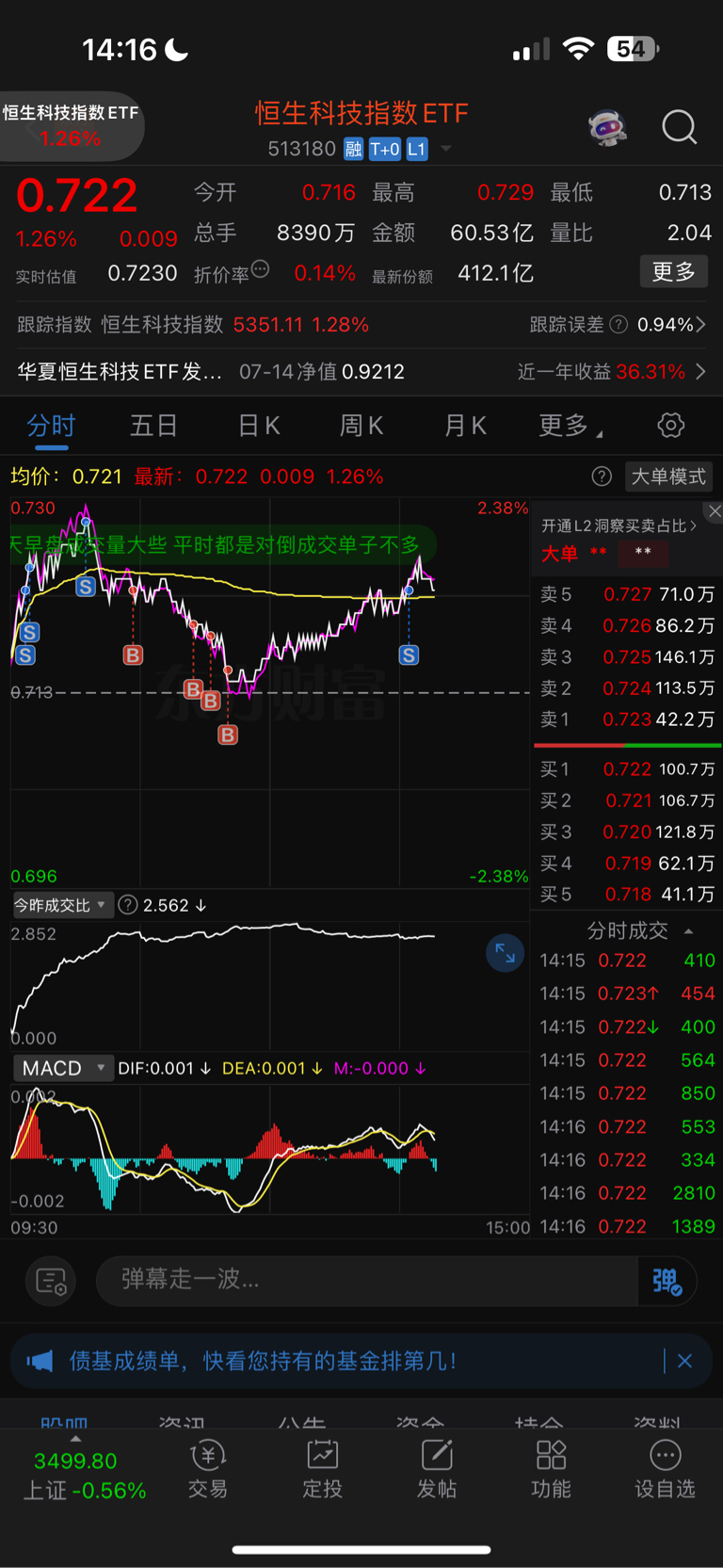Tap 卖1 price 0.723 row
The height and width of the screenshot is (1568, 723).
tap(627, 719)
